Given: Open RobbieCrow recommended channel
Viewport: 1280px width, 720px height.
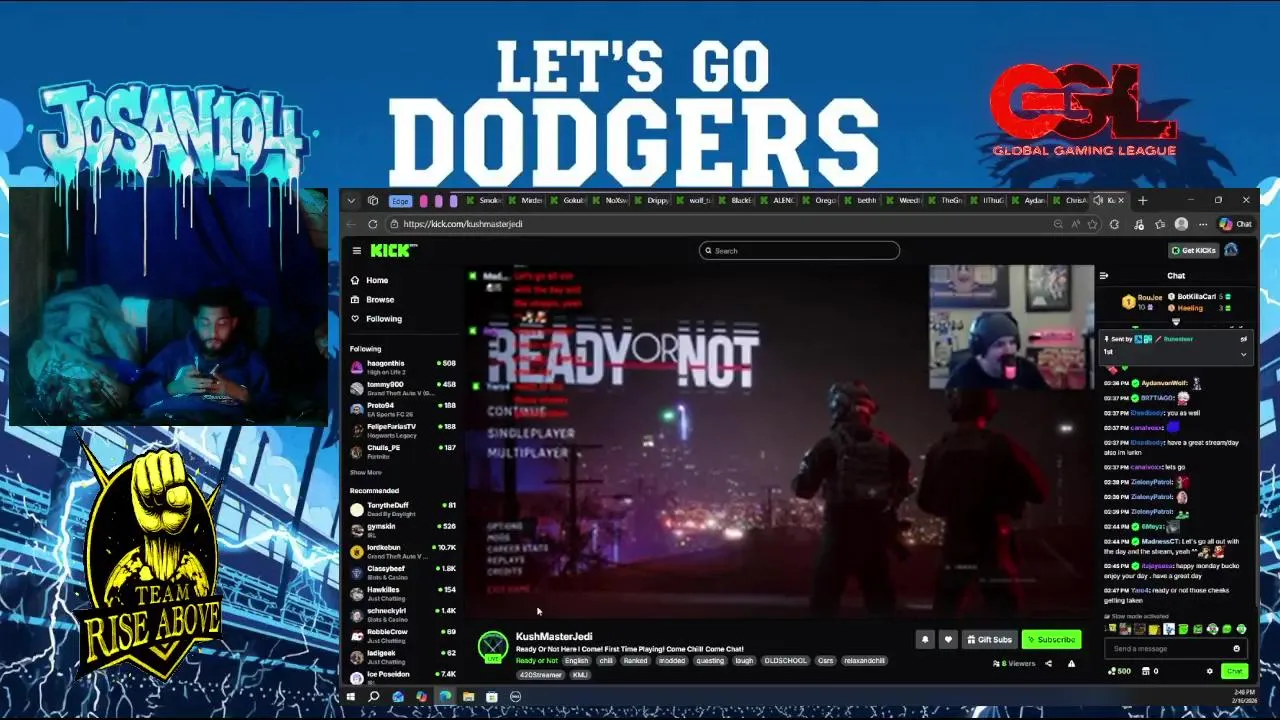Looking at the screenshot, I should coord(402,635).
